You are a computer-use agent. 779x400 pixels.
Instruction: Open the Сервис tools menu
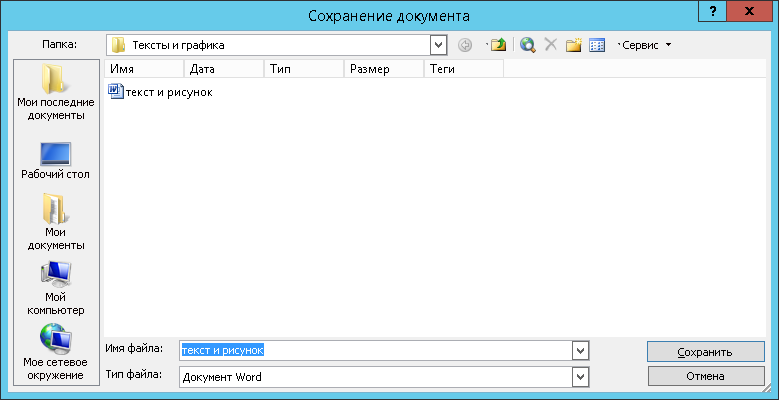pos(644,45)
